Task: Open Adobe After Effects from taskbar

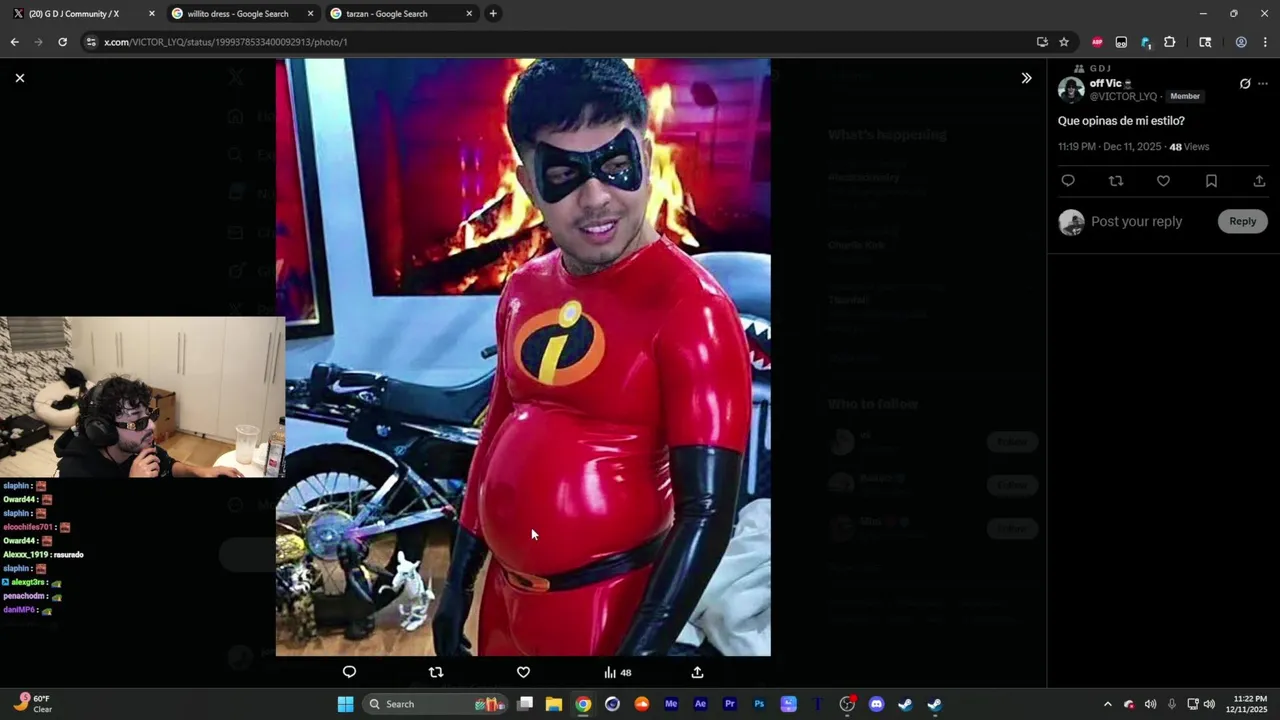Action: 700,704
